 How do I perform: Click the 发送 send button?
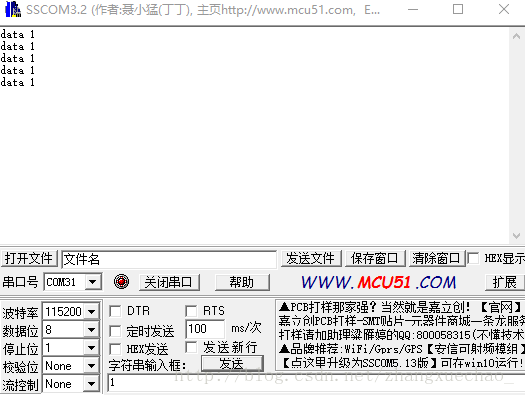pos(232,363)
